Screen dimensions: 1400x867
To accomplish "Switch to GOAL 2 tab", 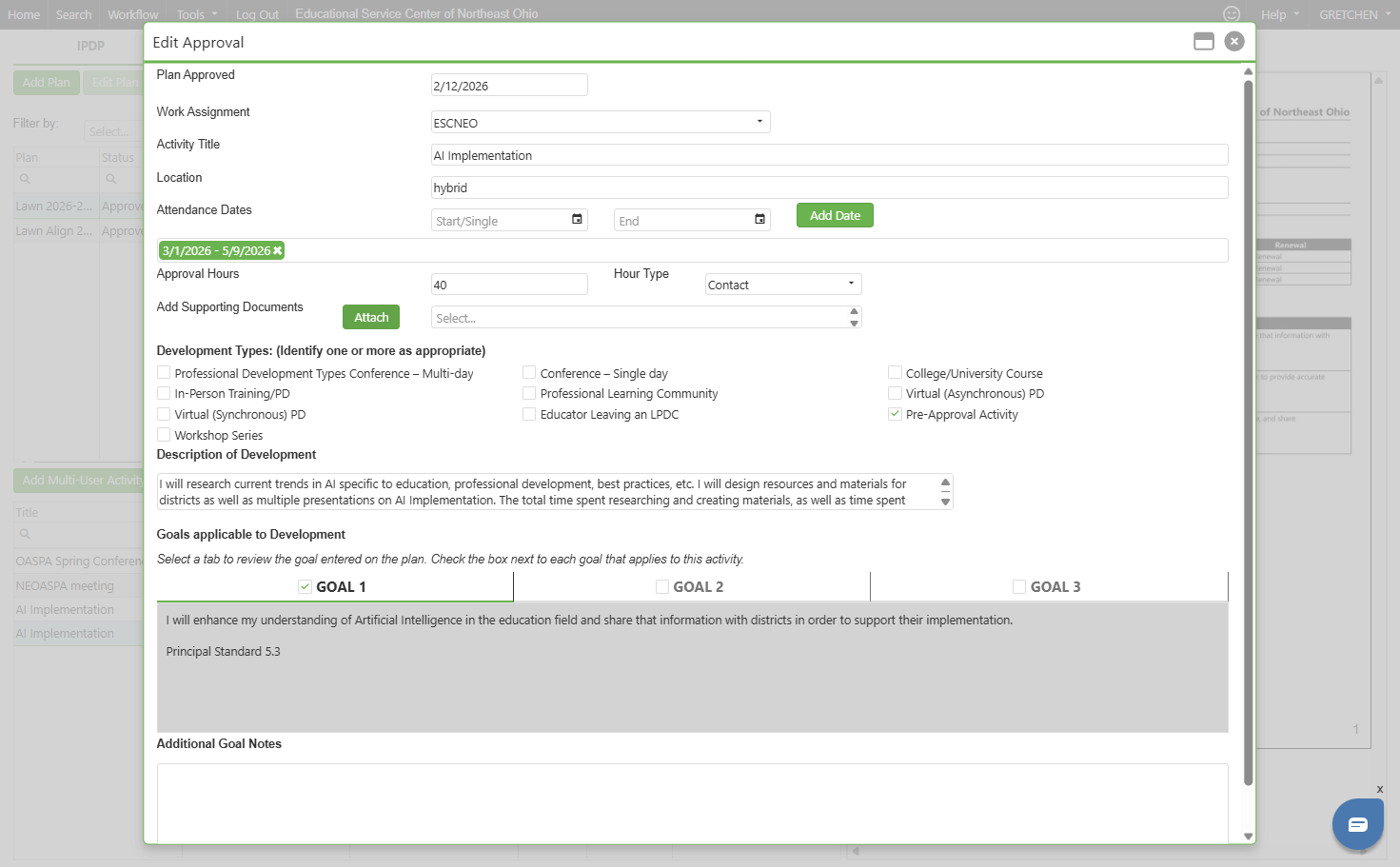I will 692,587.
